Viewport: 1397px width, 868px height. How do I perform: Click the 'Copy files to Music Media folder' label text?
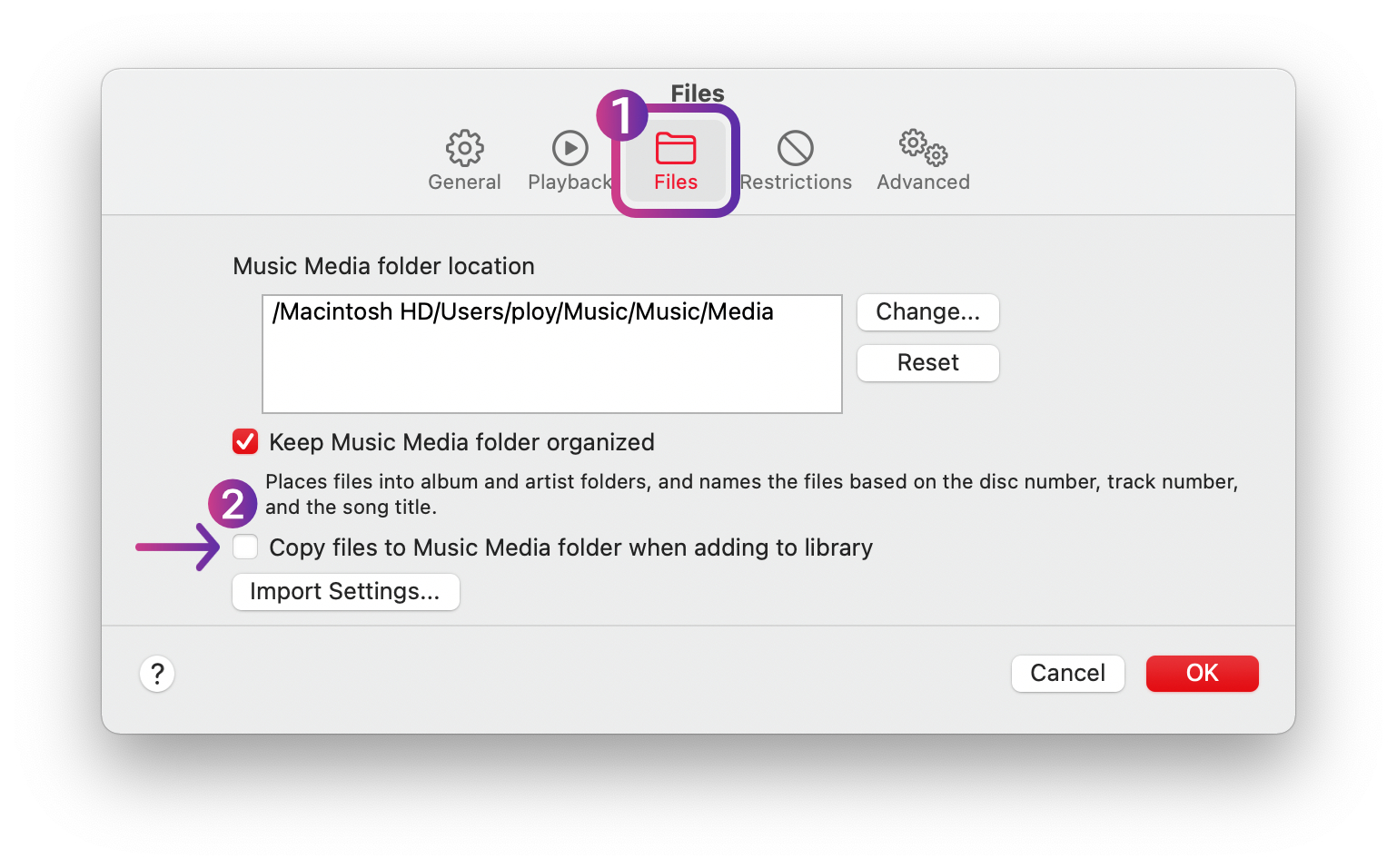tap(570, 547)
